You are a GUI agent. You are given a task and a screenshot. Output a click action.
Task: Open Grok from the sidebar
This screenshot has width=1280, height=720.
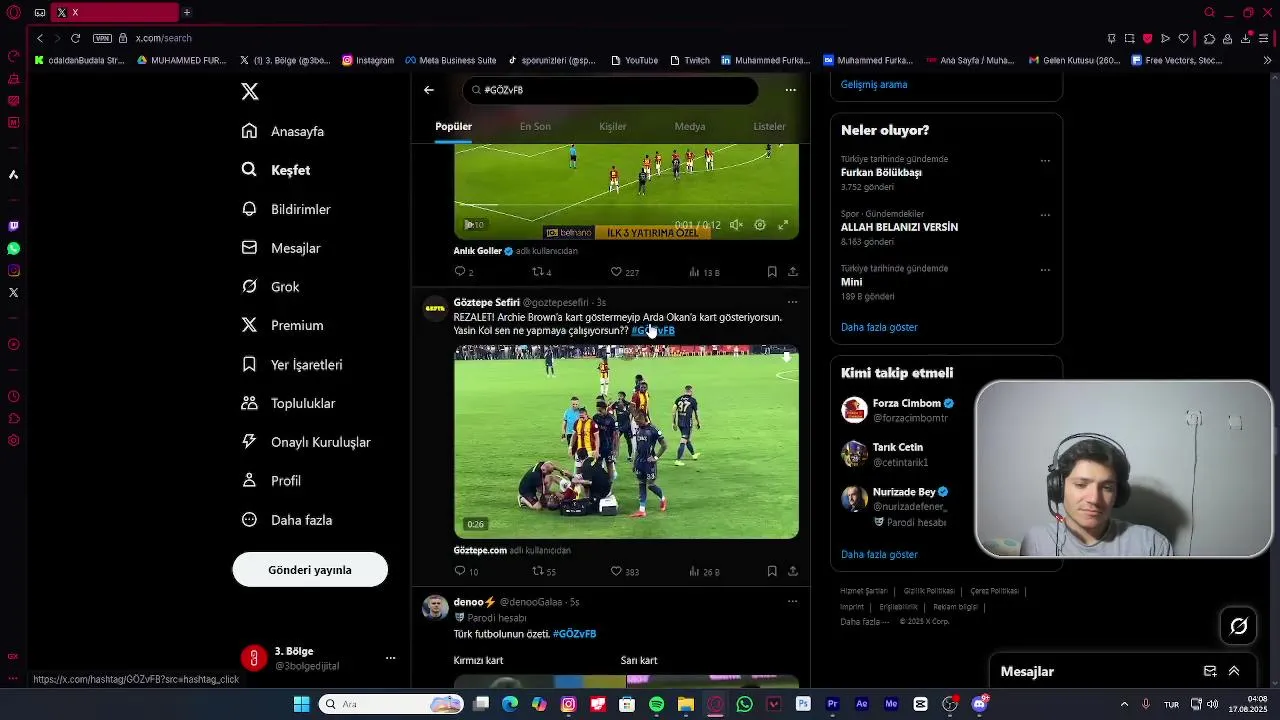click(x=270, y=287)
